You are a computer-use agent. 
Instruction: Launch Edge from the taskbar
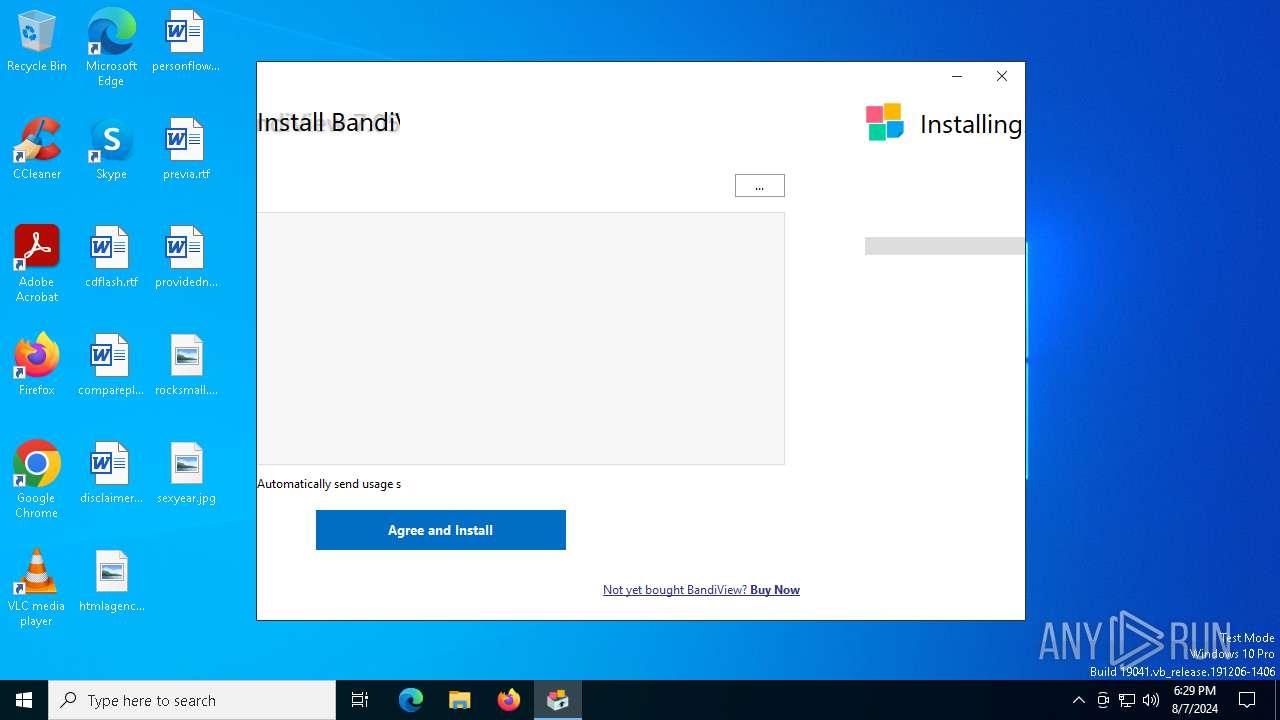(411, 700)
